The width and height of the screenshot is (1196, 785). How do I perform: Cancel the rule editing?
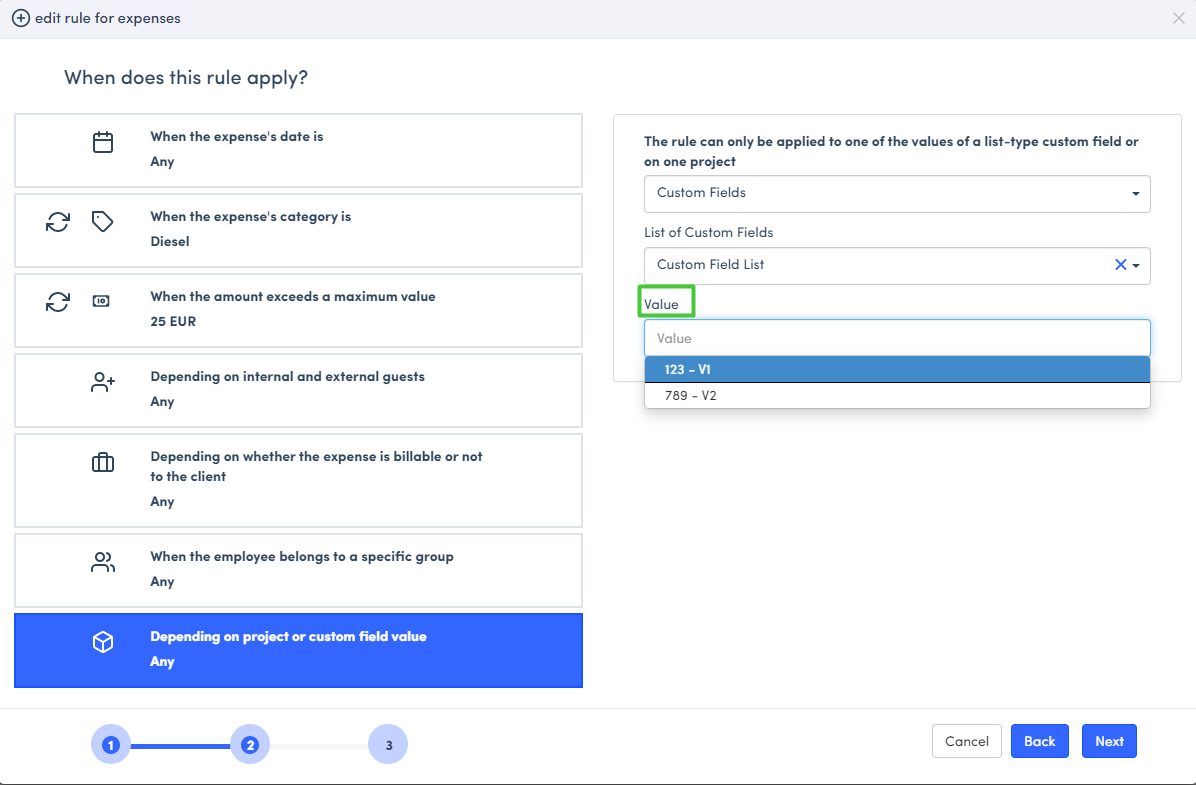pyautogui.click(x=966, y=741)
